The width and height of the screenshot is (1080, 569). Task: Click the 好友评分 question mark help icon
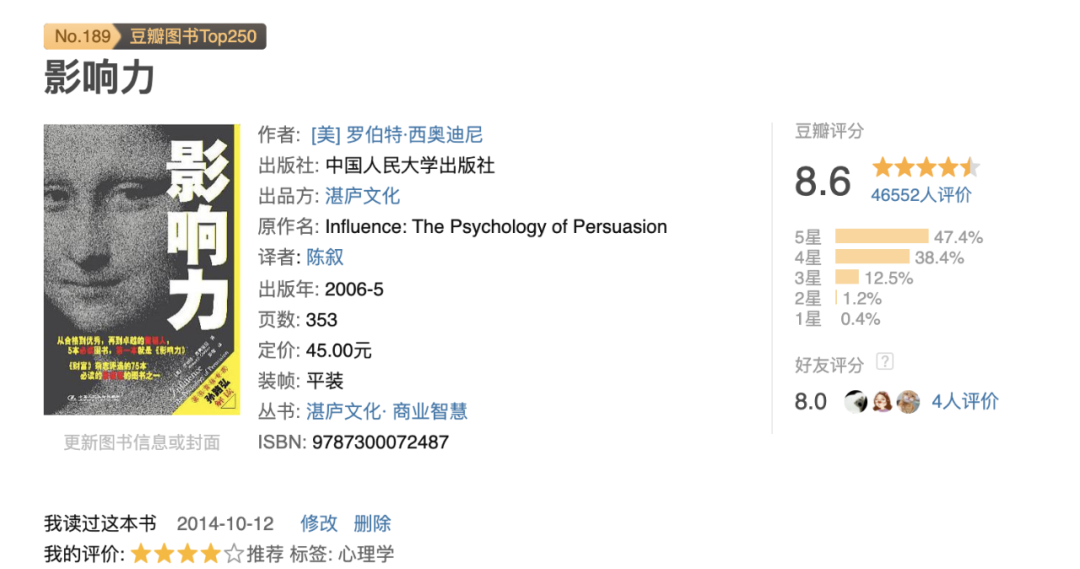click(x=884, y=362)
